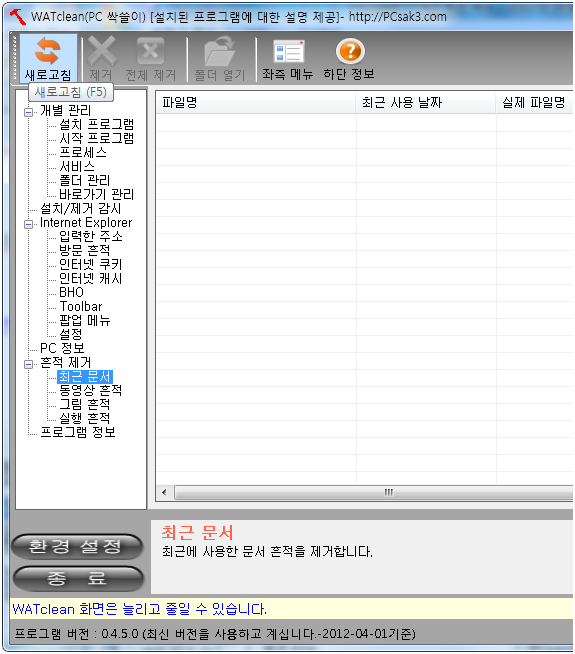The image size is (575, 654).
Task: Toggle the 좌측 메뉴 left menu icon
Action: (288, 51)
